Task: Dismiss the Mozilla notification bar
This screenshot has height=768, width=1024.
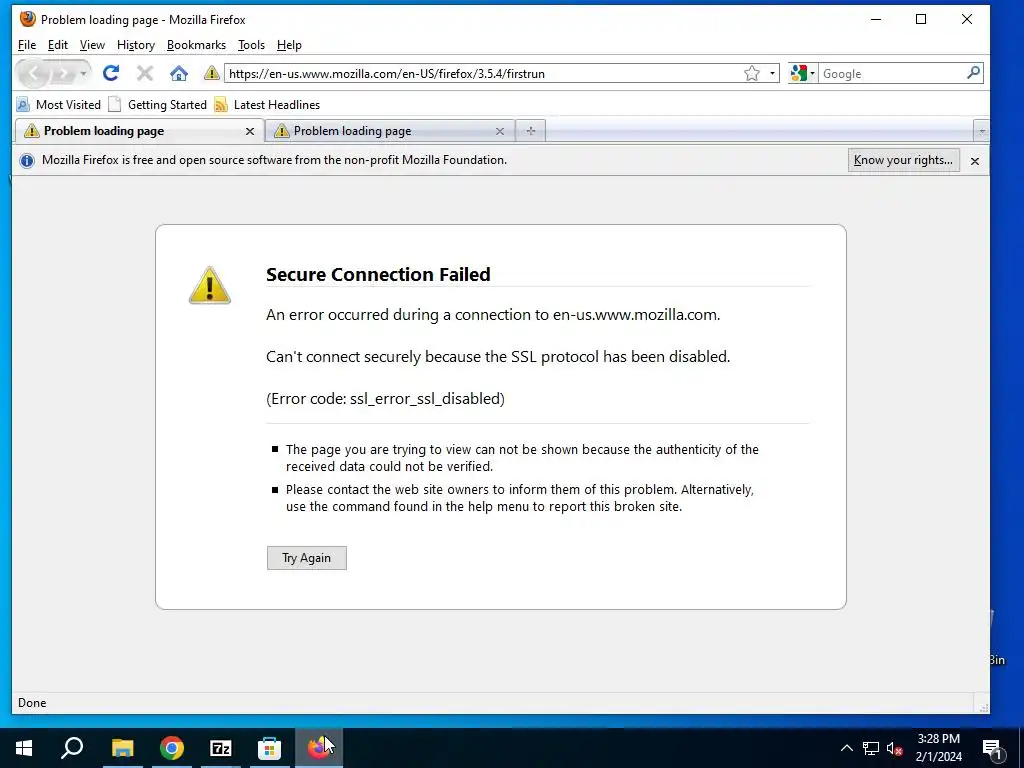Action: 974,161
